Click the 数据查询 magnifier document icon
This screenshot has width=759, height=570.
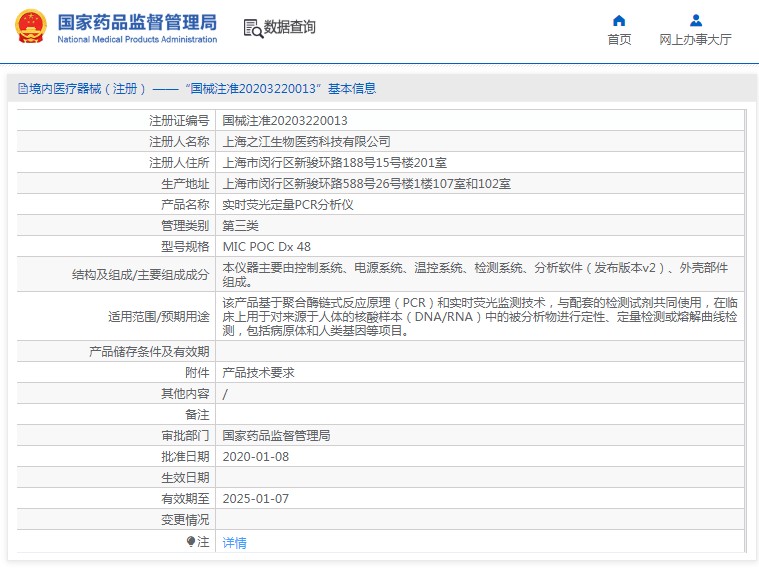tap(252, 28)
